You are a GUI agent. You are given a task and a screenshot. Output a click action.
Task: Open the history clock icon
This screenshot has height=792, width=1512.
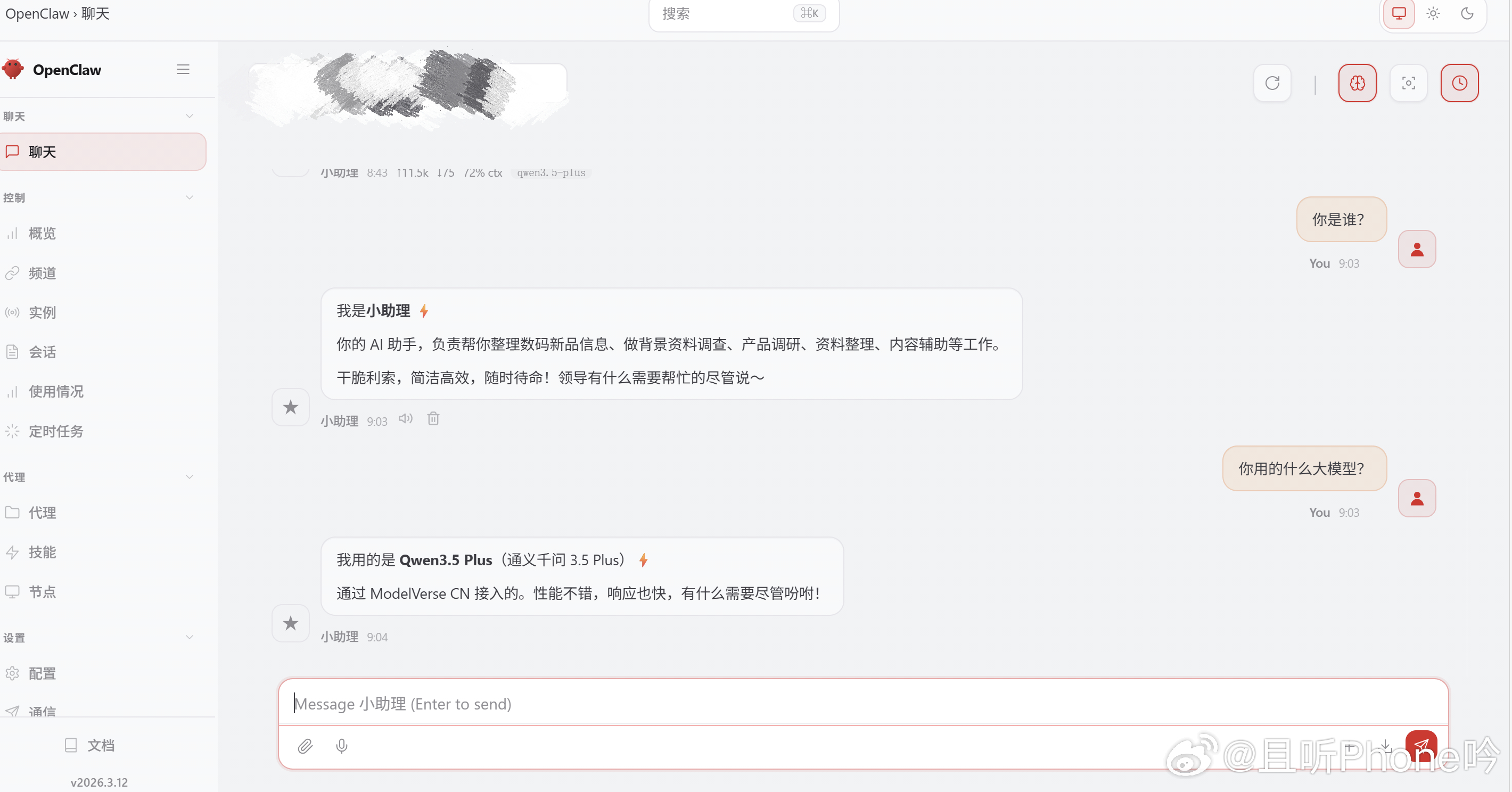click(1459, 82)
